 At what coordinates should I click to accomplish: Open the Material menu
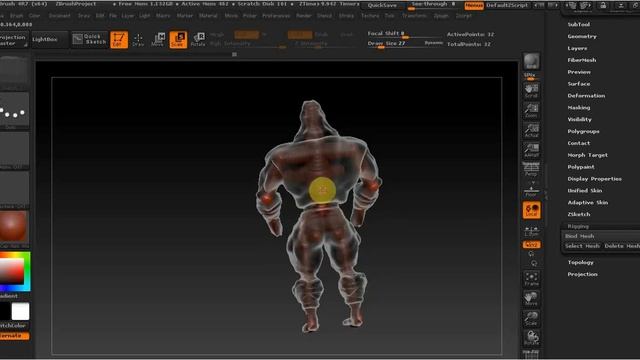(x=208, y=16)
